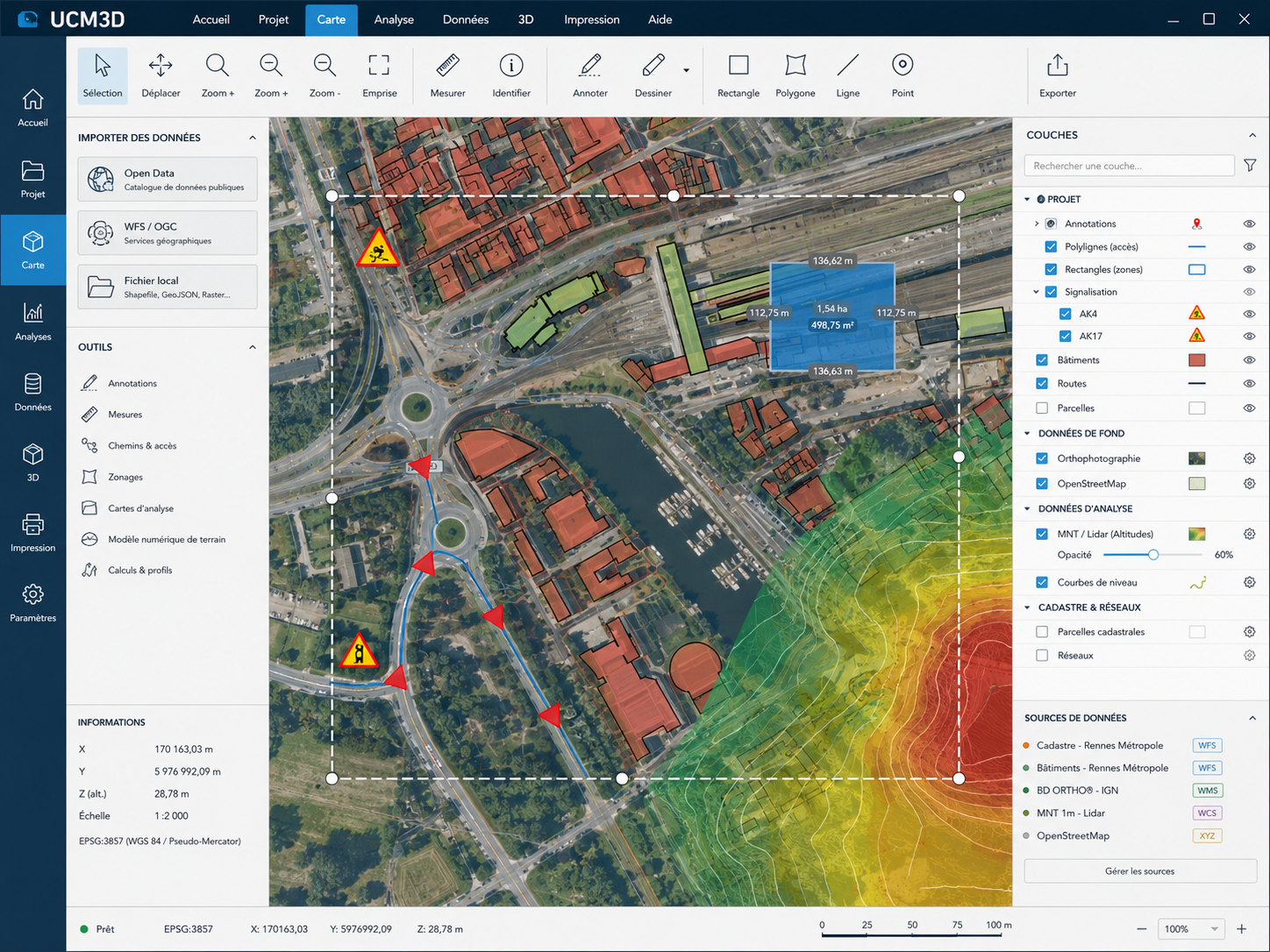Click the Rechercher une couche search field
Viewport: 1270px width, 952px height.
[1129, 166]
